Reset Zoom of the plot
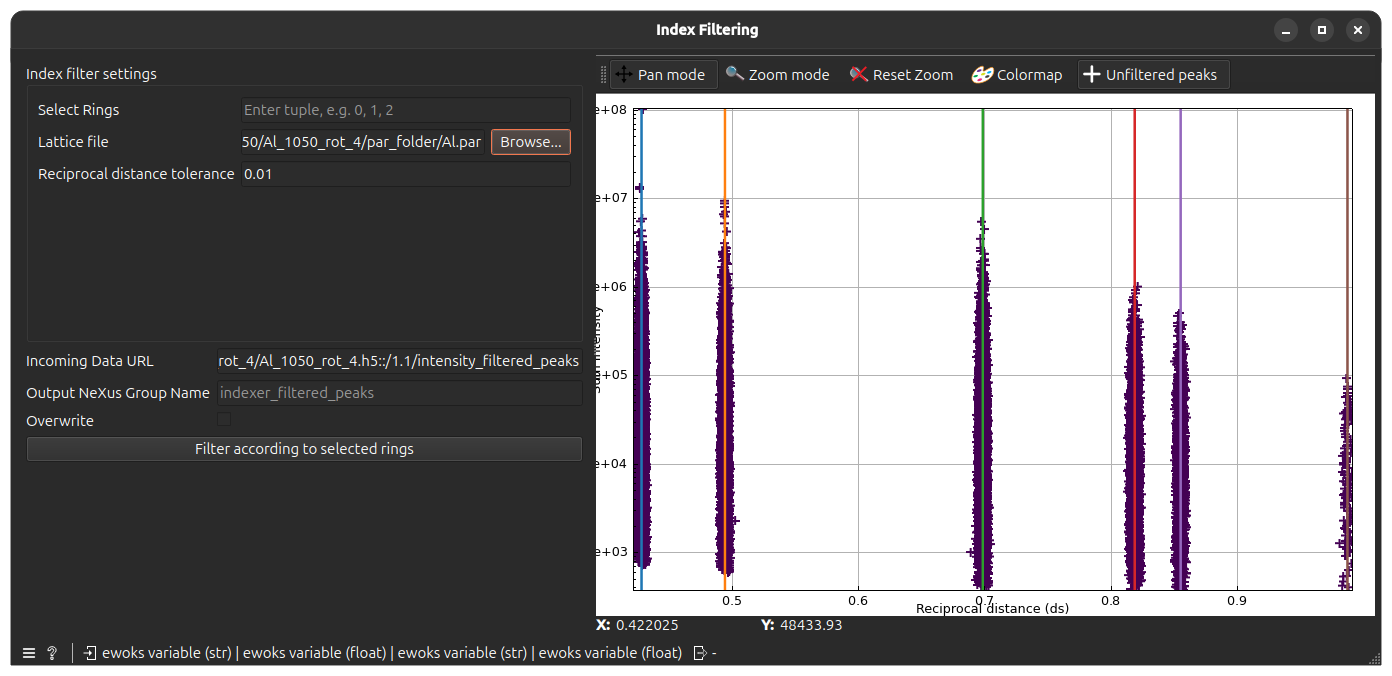1392x676 pixels. 901,75
